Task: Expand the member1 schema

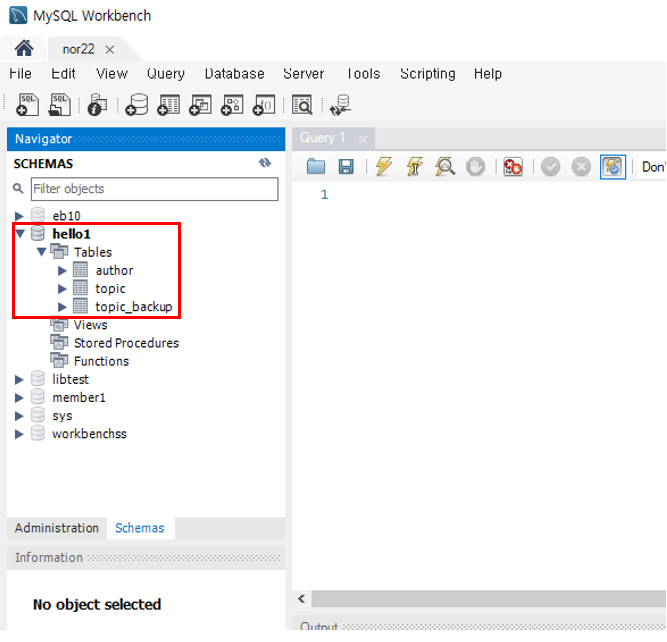Action: pyautogui.click(x=19, y=398)
